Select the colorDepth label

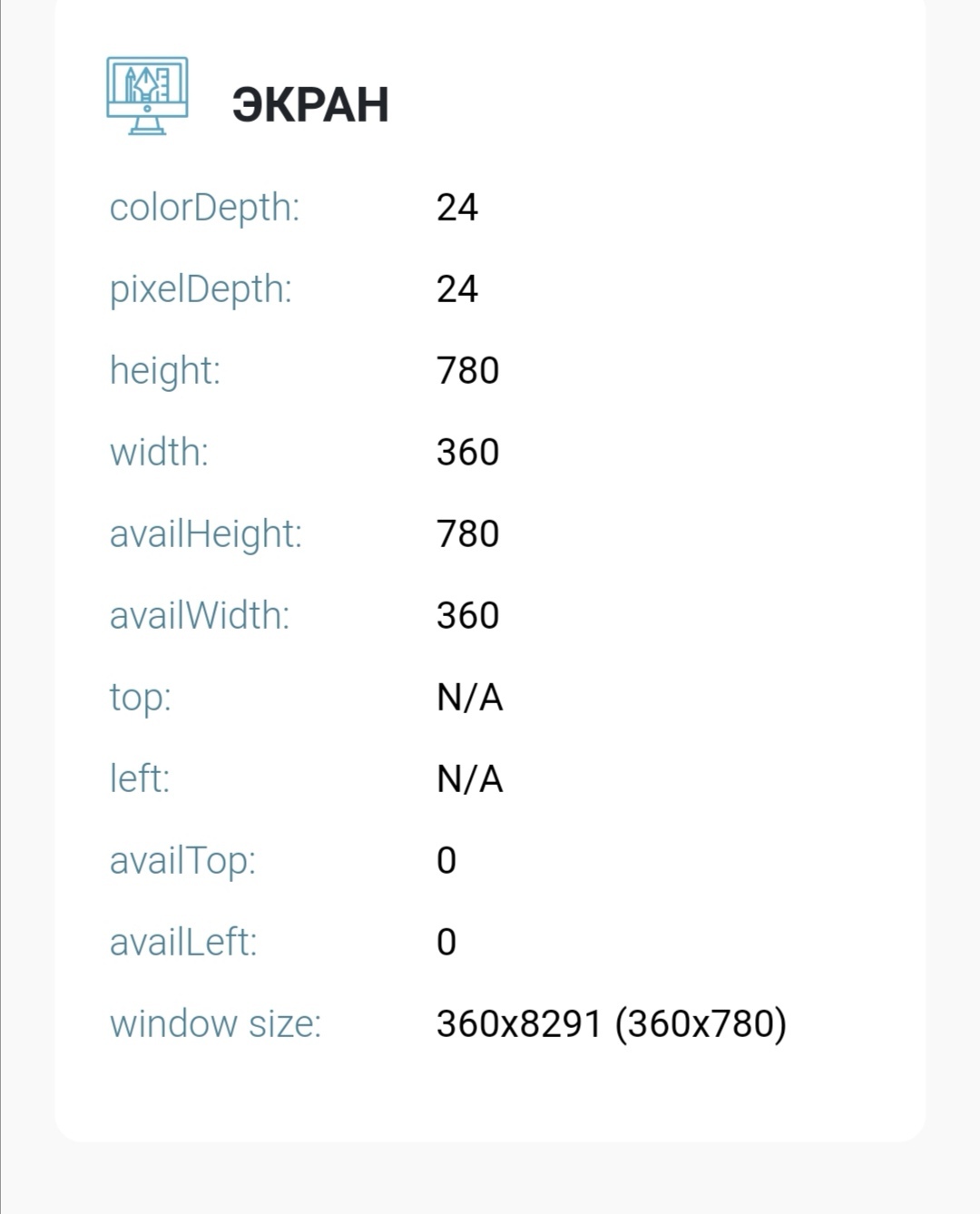pyautogui.click(x=204, y=208)
